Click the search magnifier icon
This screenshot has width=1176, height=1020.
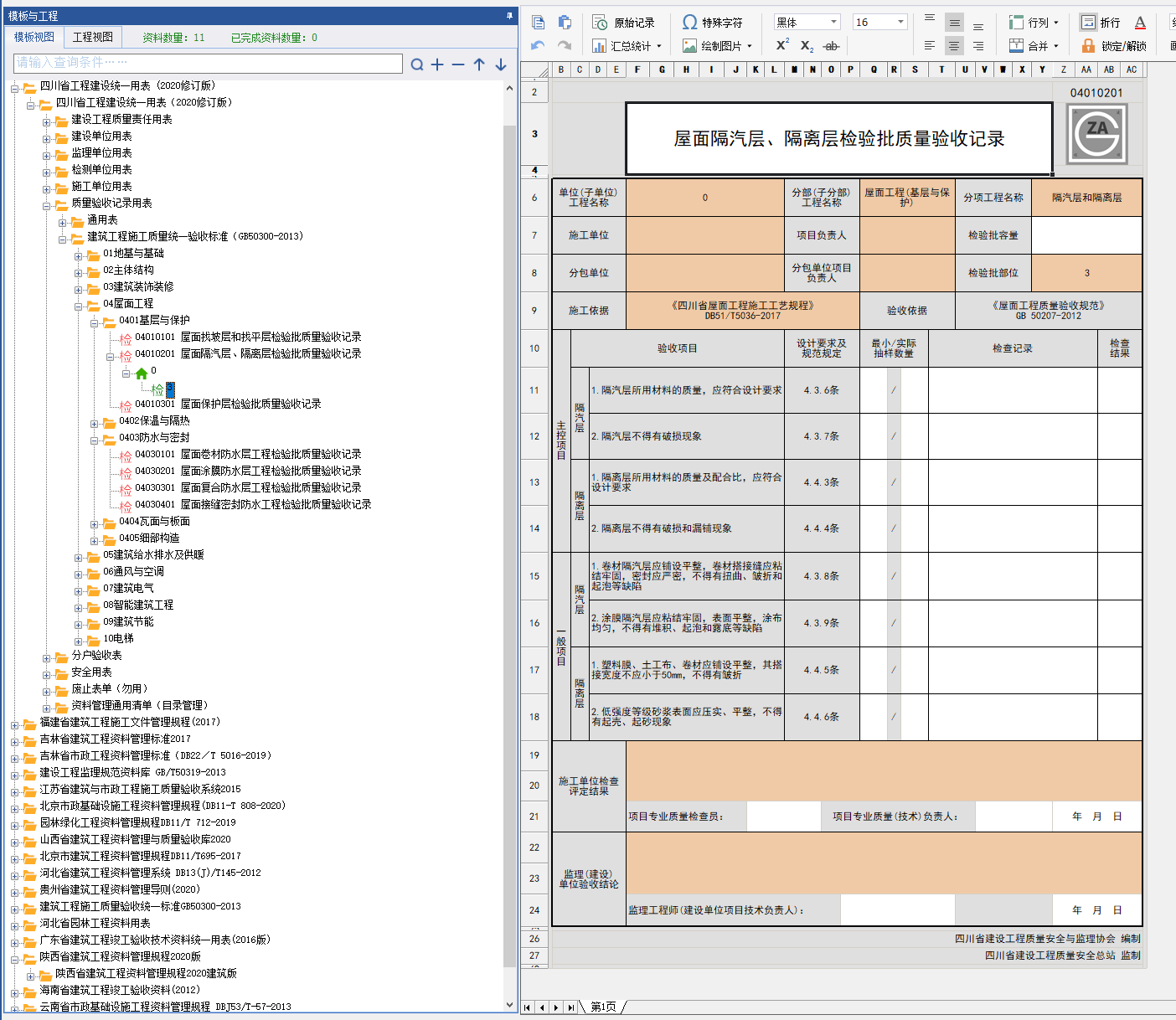(x=417, y=64)
